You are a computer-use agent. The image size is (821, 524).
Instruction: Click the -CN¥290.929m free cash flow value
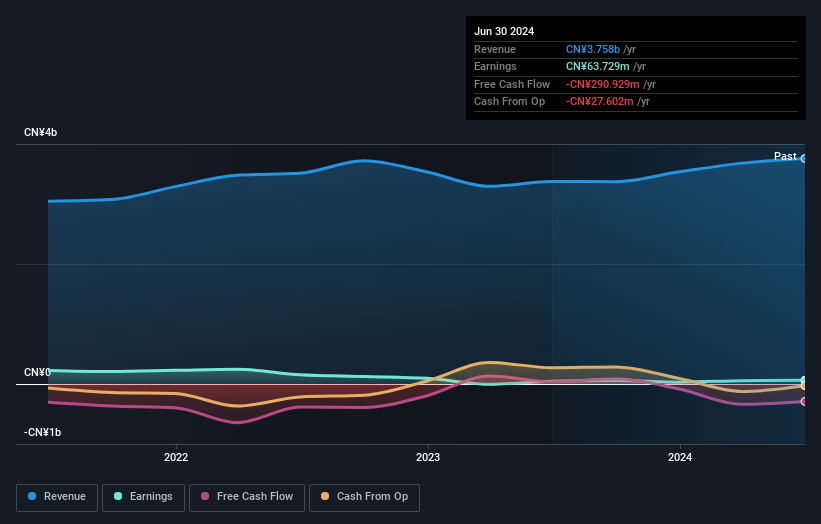(x=602, y=84)
